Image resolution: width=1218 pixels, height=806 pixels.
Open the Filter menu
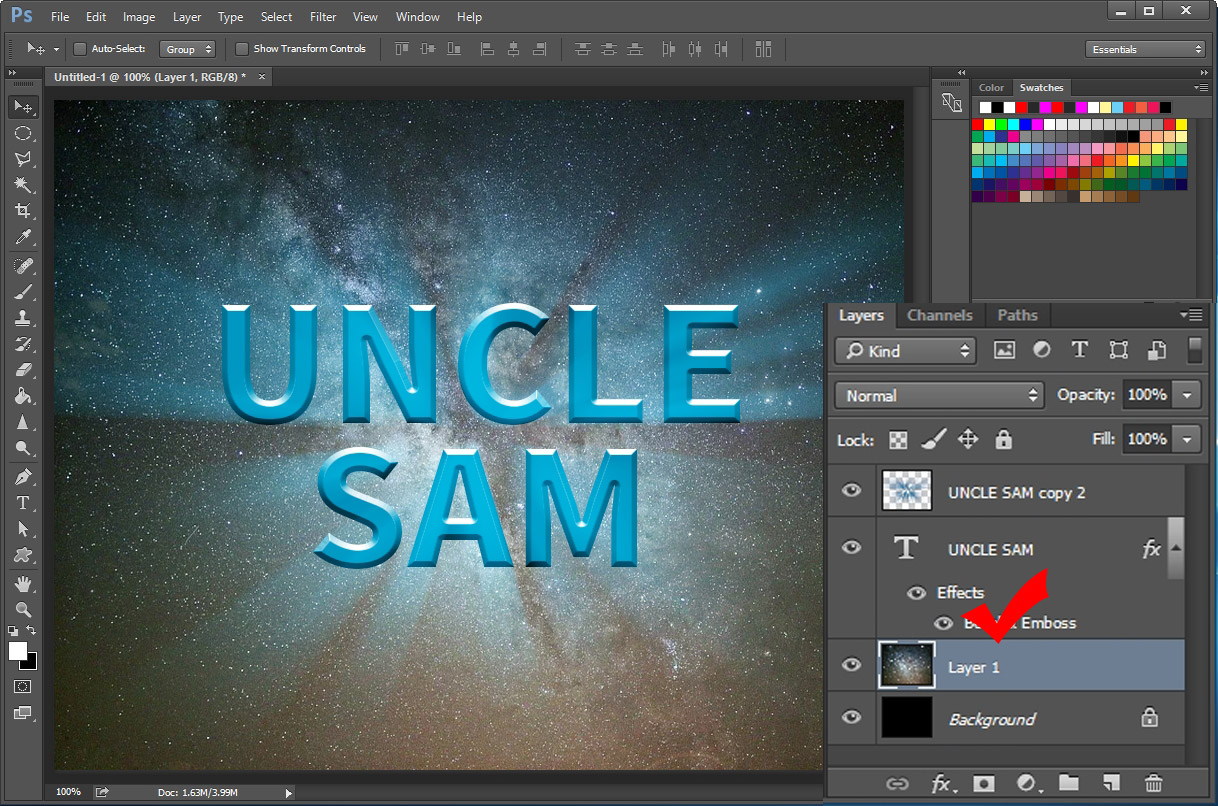[x=323, y=17]
